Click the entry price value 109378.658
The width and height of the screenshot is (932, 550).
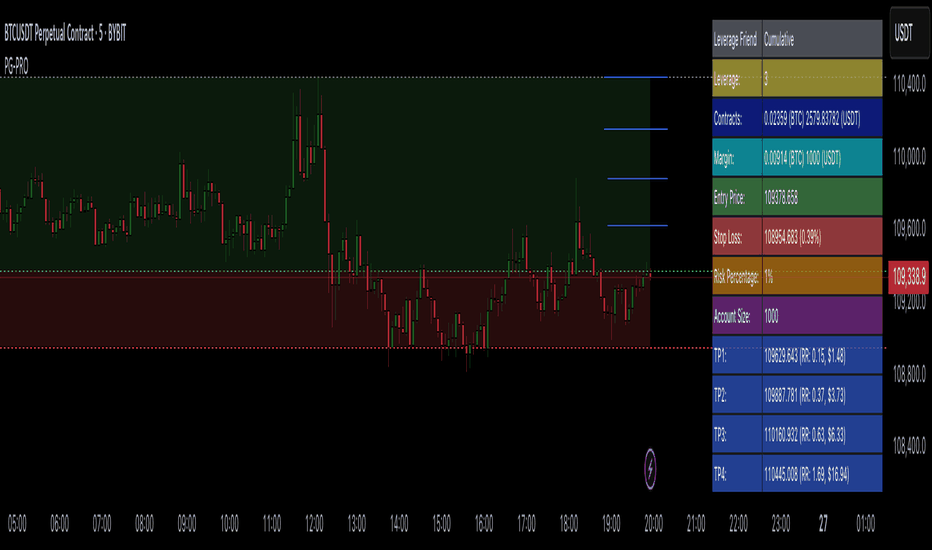(x=822, y=197)
